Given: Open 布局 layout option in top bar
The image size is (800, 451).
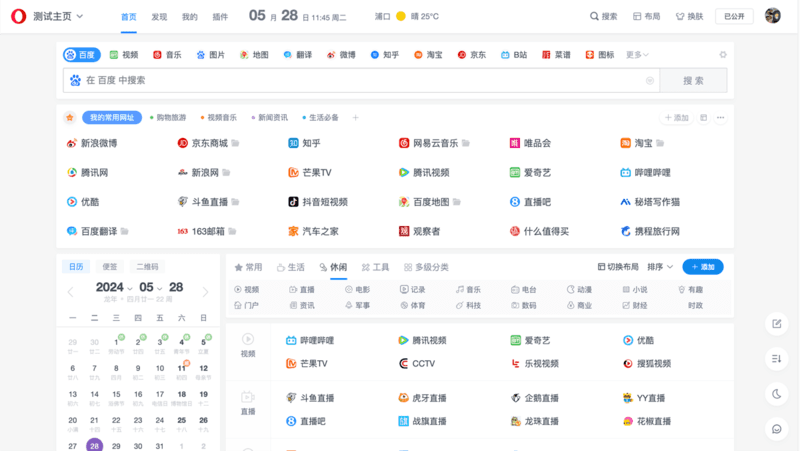Looking at the screenshot, I should pyautogui.click(x=646, y=16).
